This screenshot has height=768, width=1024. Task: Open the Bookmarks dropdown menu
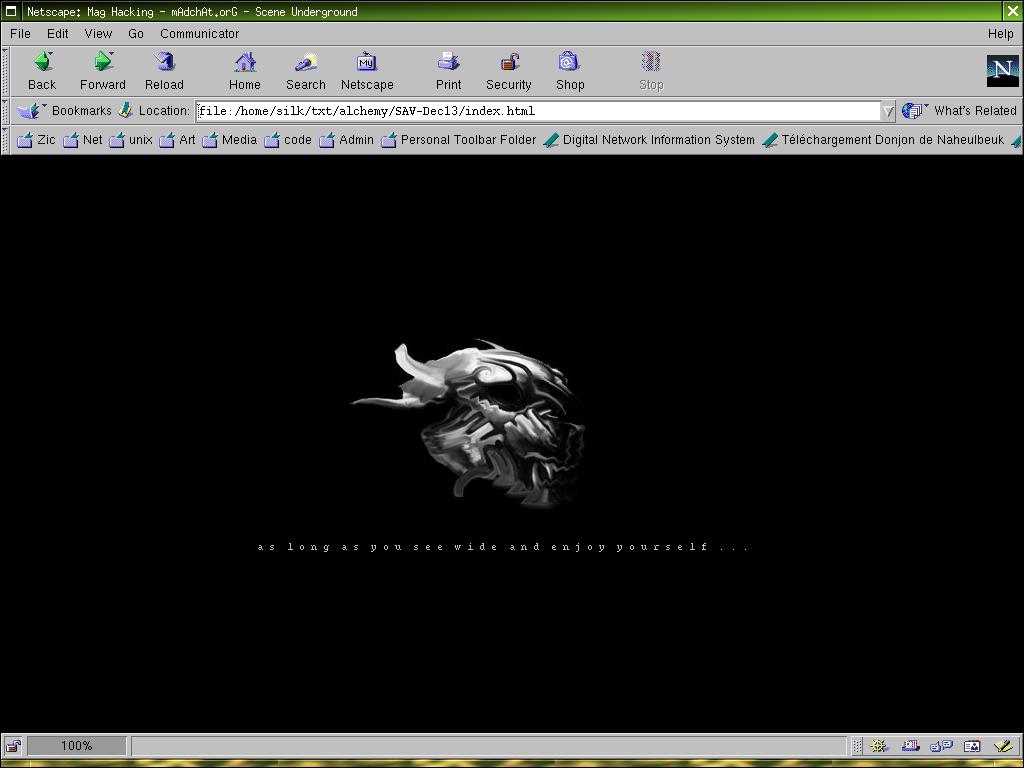66,111
